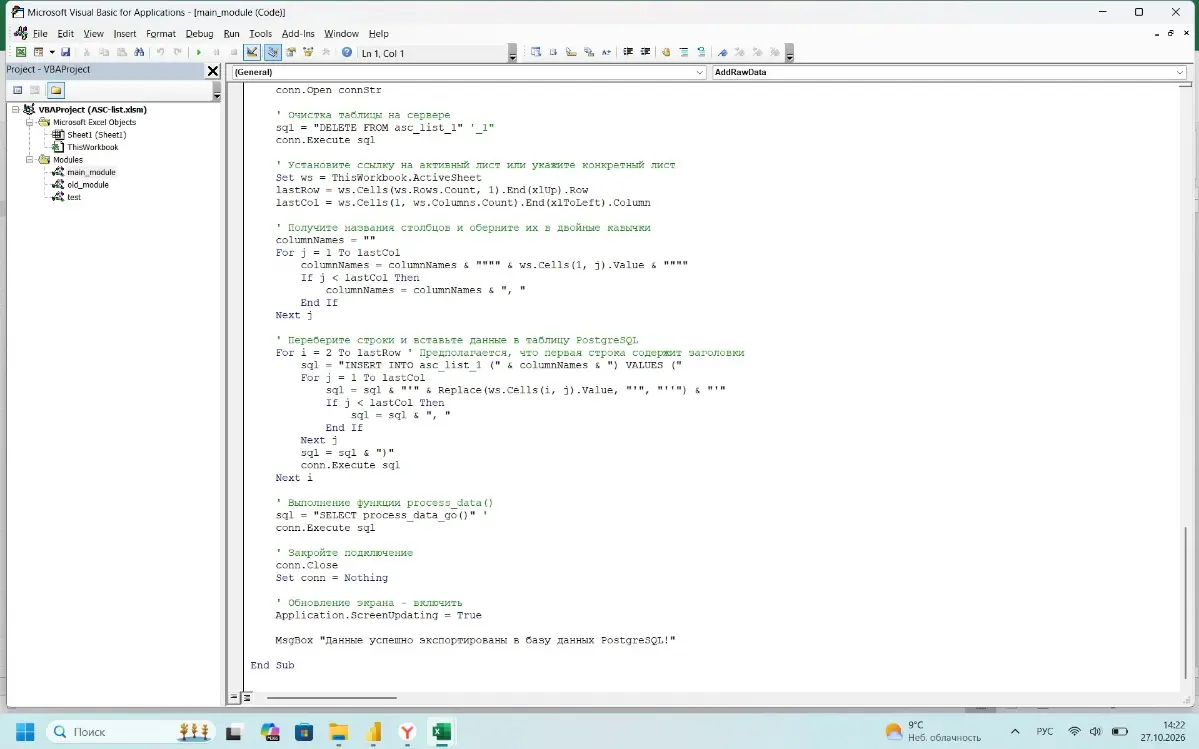Open the Insert object dropdown arrow next to UserForm
Screen dimensions: 1199x749
click(51, 52)
